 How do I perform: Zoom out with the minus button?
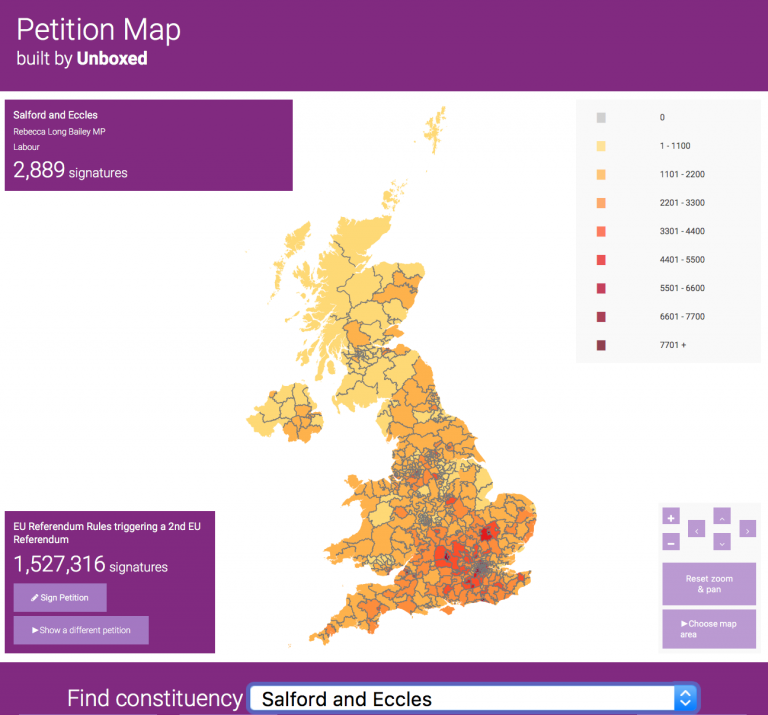click(671, 541)
